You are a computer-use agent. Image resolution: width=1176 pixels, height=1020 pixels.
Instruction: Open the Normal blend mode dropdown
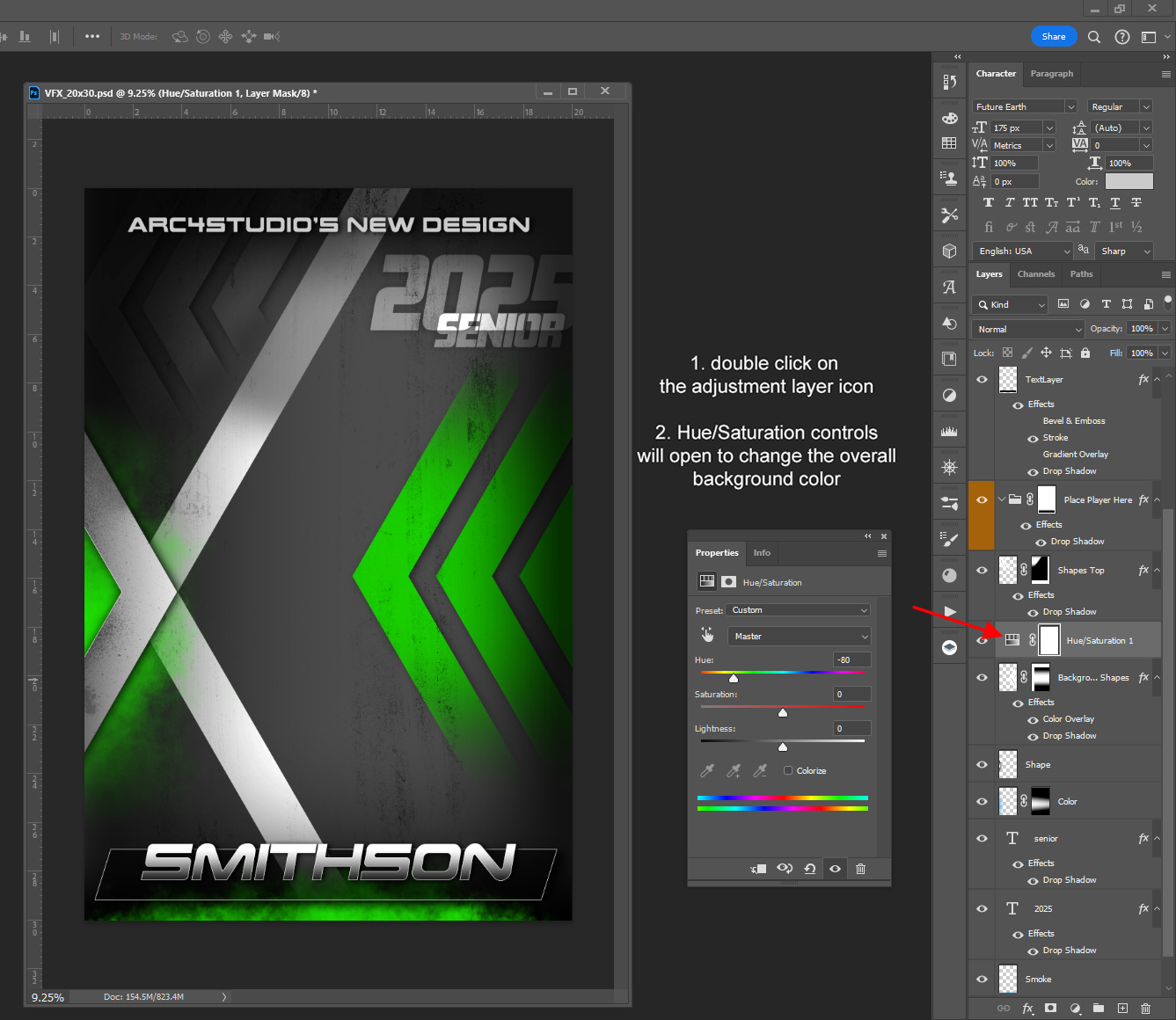tap(1026, 328)
